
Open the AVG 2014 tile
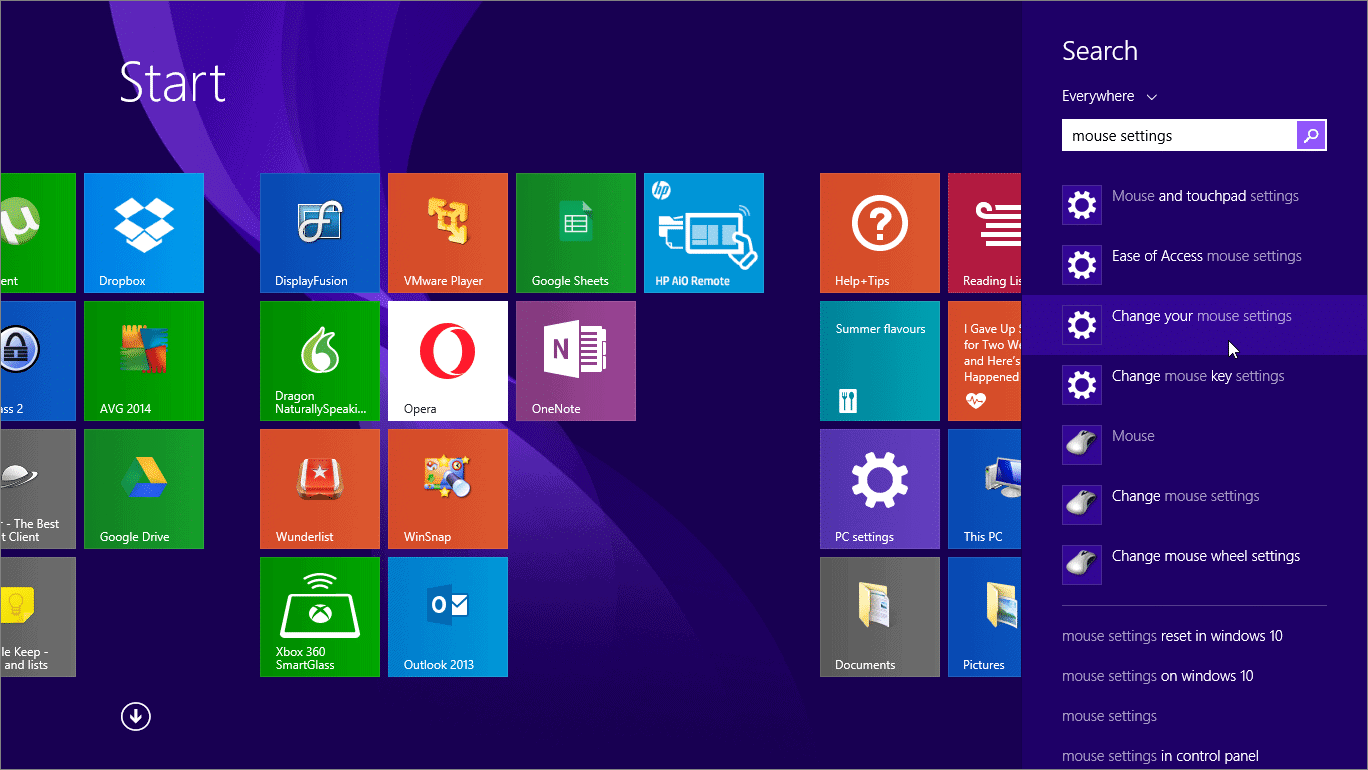pos(144,361)
